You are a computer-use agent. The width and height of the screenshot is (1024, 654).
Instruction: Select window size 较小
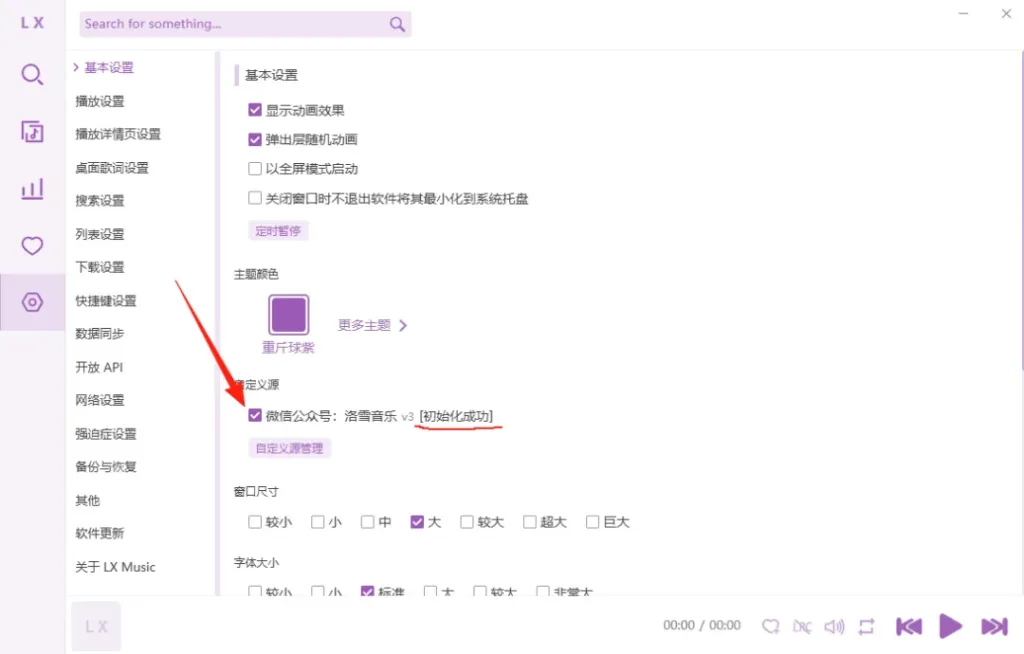pos(255,522)
